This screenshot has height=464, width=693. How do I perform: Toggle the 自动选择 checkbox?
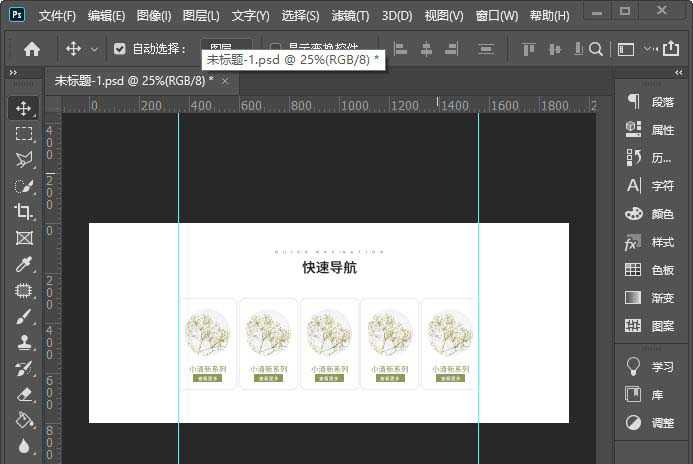[120, 49]
